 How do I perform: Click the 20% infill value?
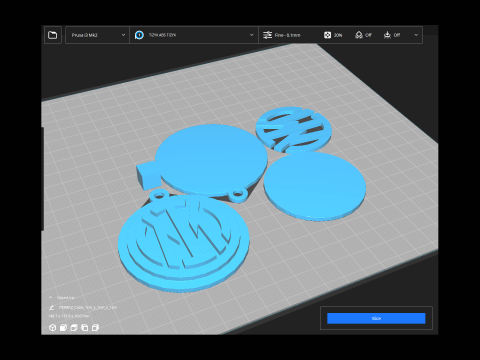point(338,35)
